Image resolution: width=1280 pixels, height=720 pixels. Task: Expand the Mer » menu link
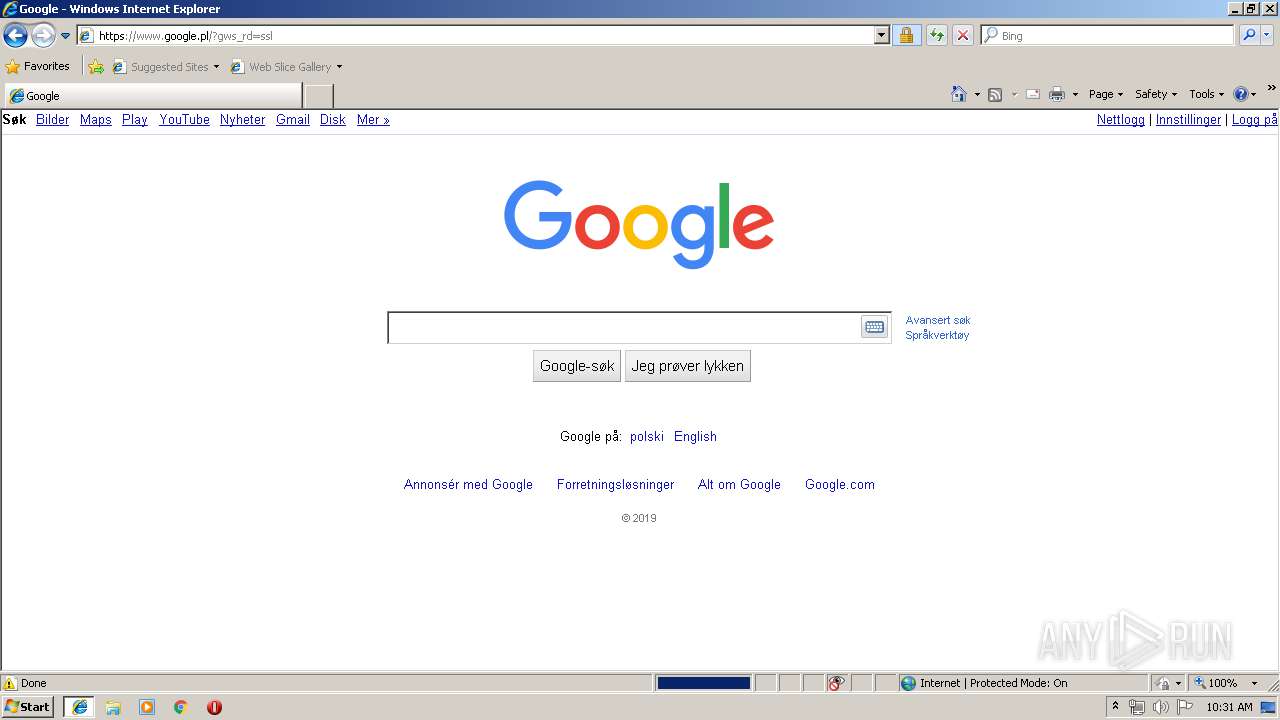373,120
